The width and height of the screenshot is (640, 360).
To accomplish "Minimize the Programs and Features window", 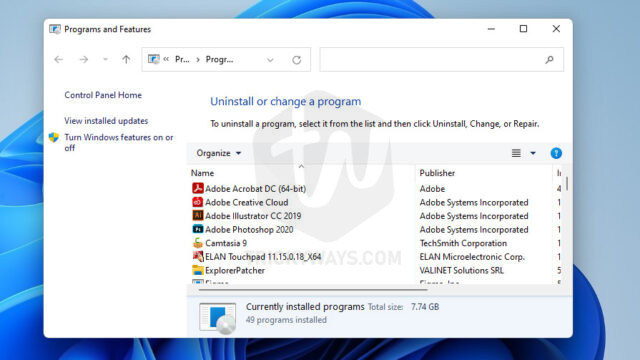I will (491, 29).
